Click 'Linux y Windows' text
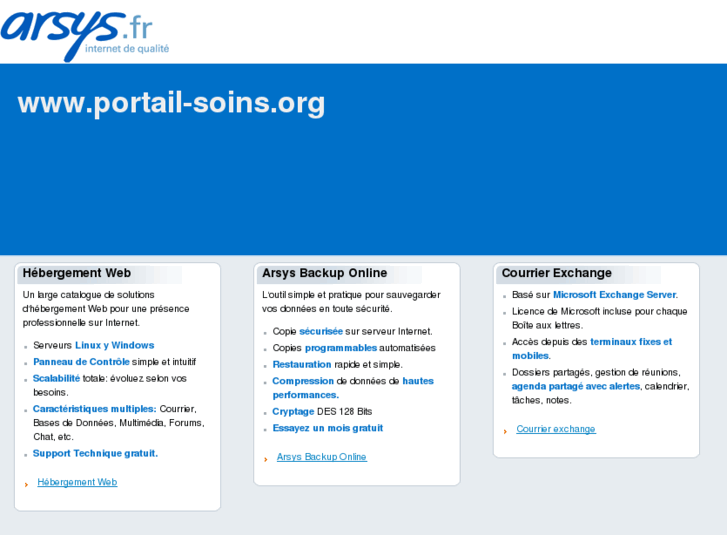727x545 pixels. [115, 345]
